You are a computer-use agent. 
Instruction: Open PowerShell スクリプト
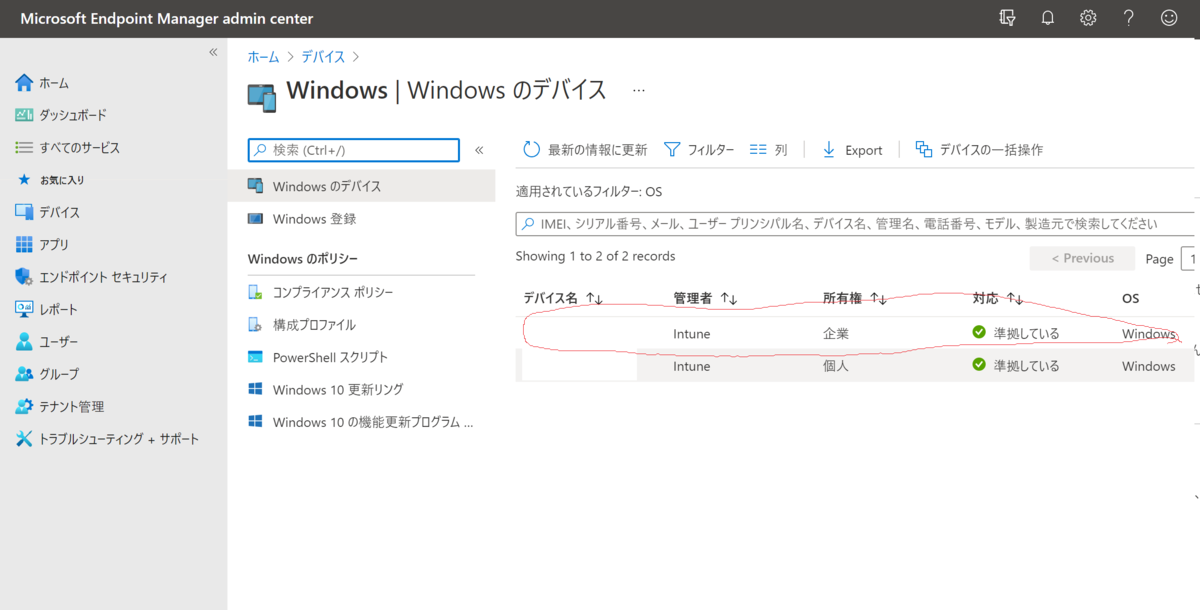tap(330, 357)
